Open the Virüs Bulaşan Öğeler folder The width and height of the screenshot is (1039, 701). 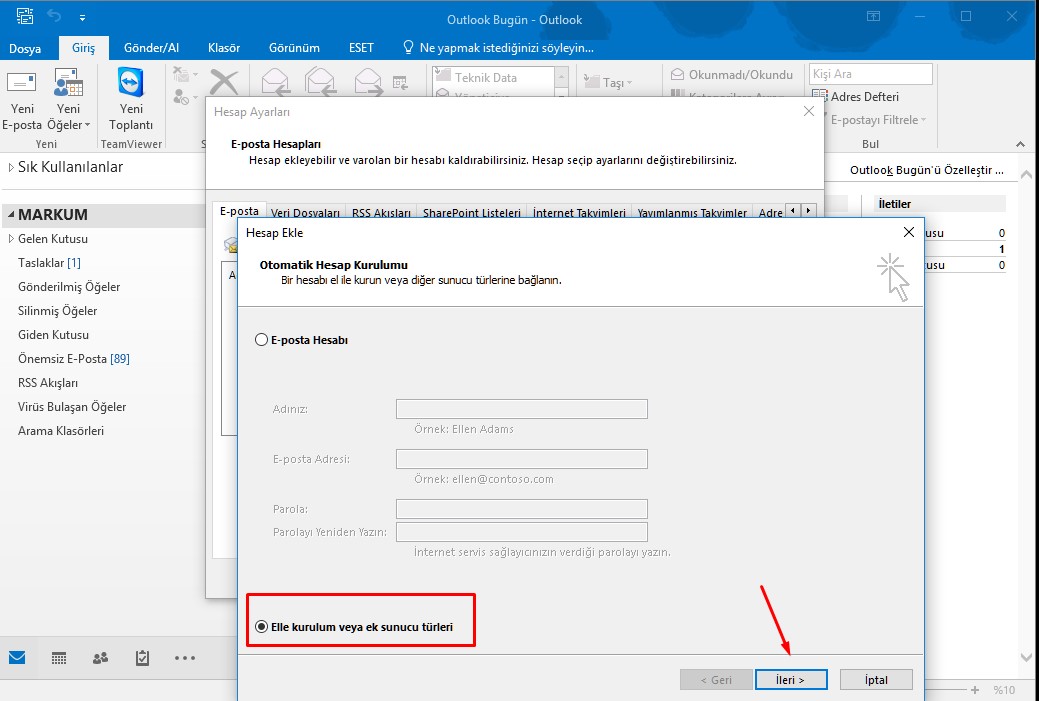(x=72, y=407)
